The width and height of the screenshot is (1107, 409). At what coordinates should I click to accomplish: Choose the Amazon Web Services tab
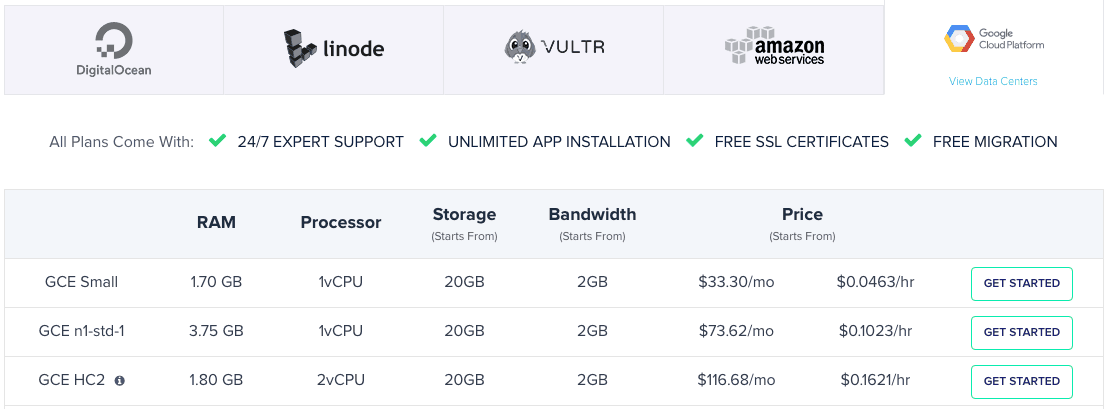tap(774, 49)
